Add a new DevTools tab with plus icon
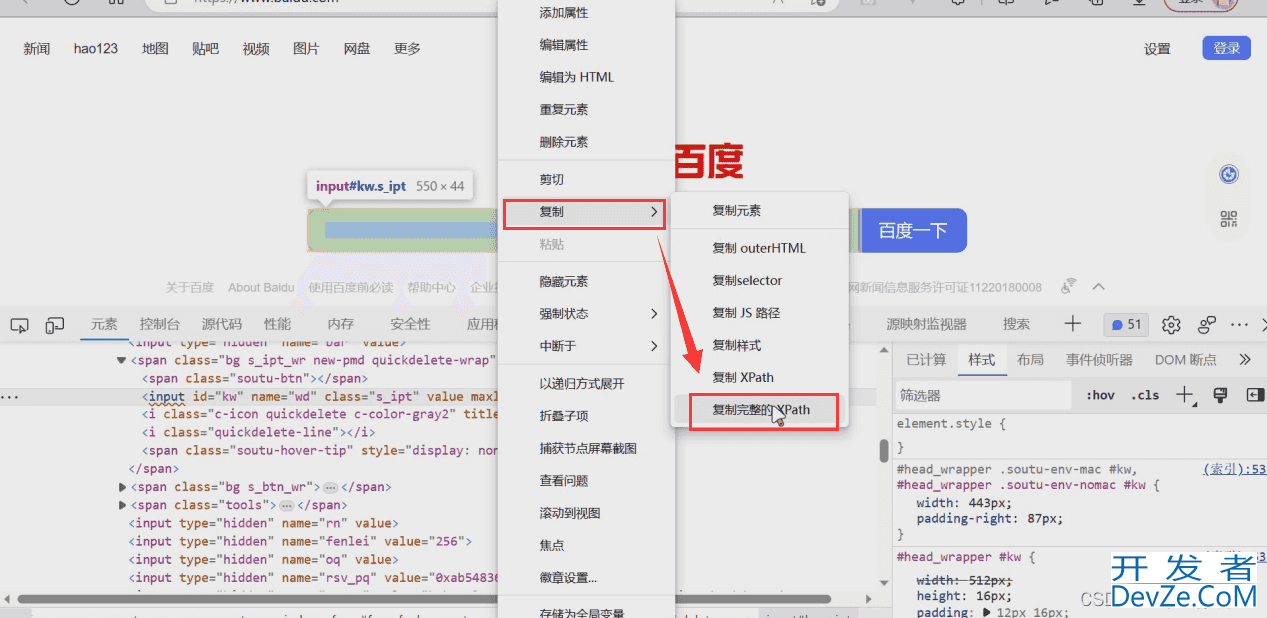This screenshot has height=618, width=1267. point(1073,324)
